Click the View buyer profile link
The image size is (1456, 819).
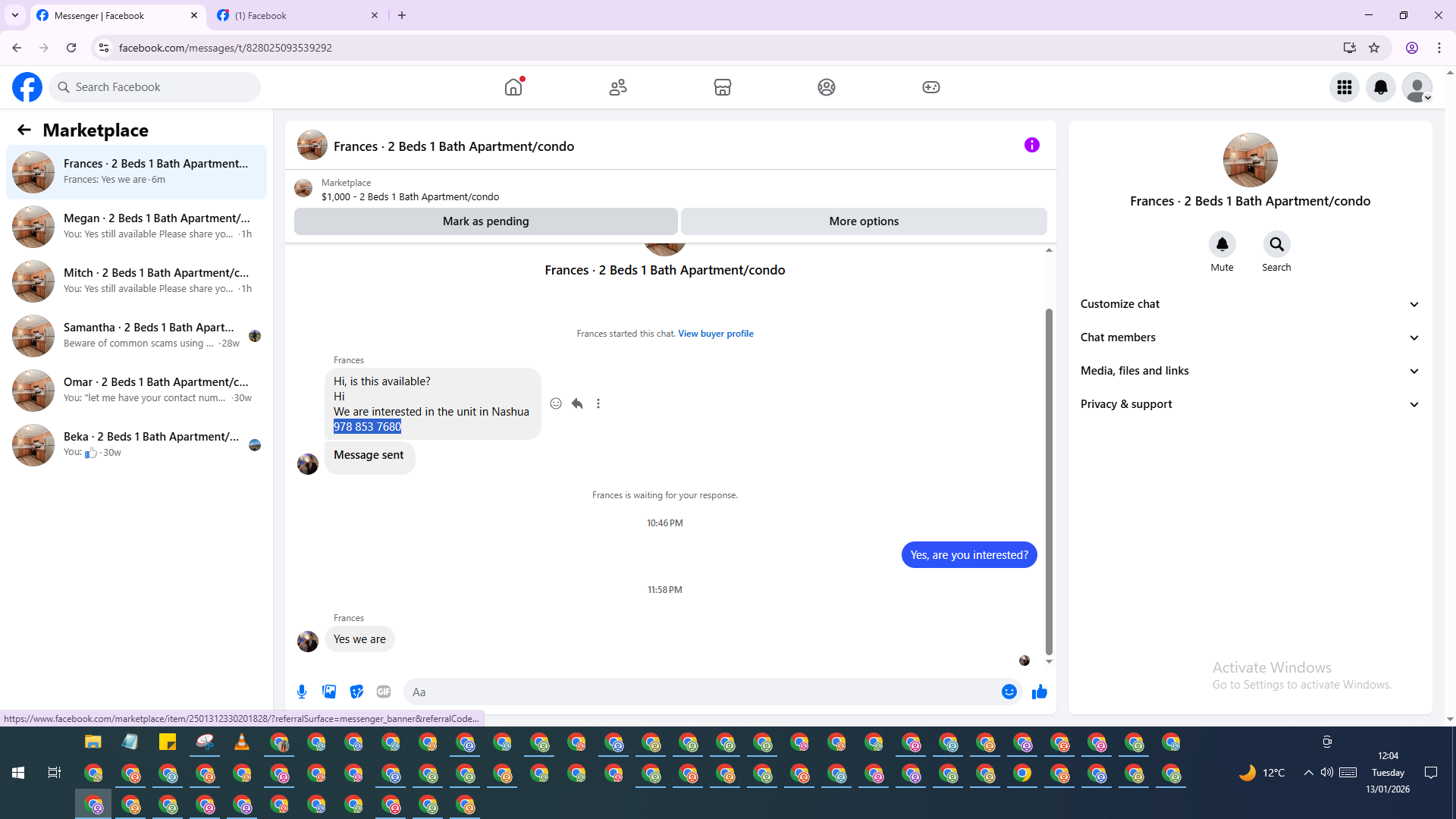click(x=715, y=334)
